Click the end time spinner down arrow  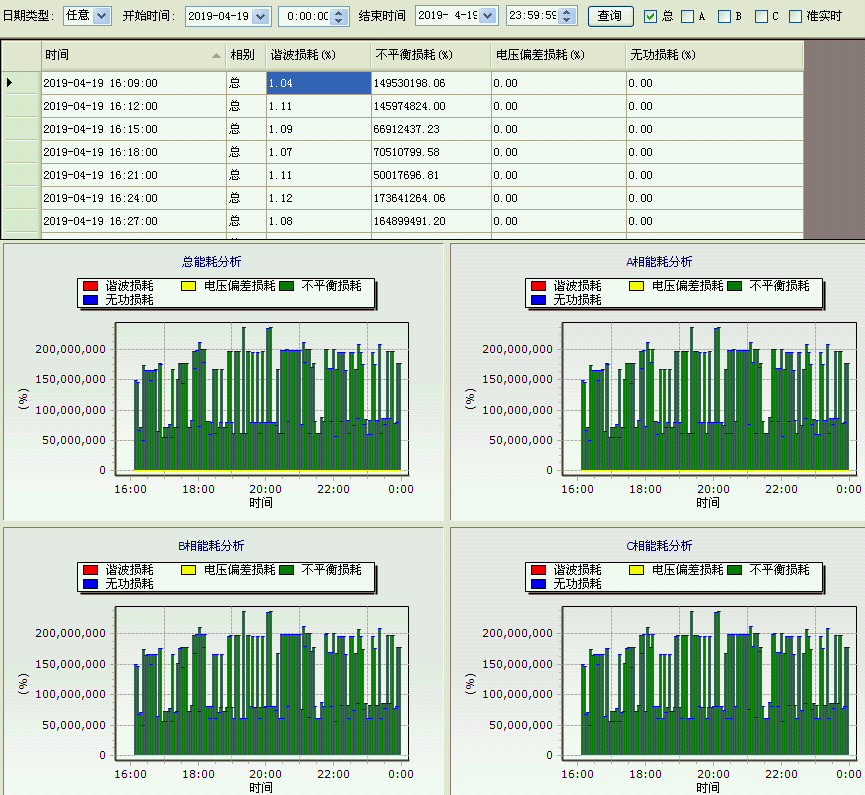coord(568,21)
